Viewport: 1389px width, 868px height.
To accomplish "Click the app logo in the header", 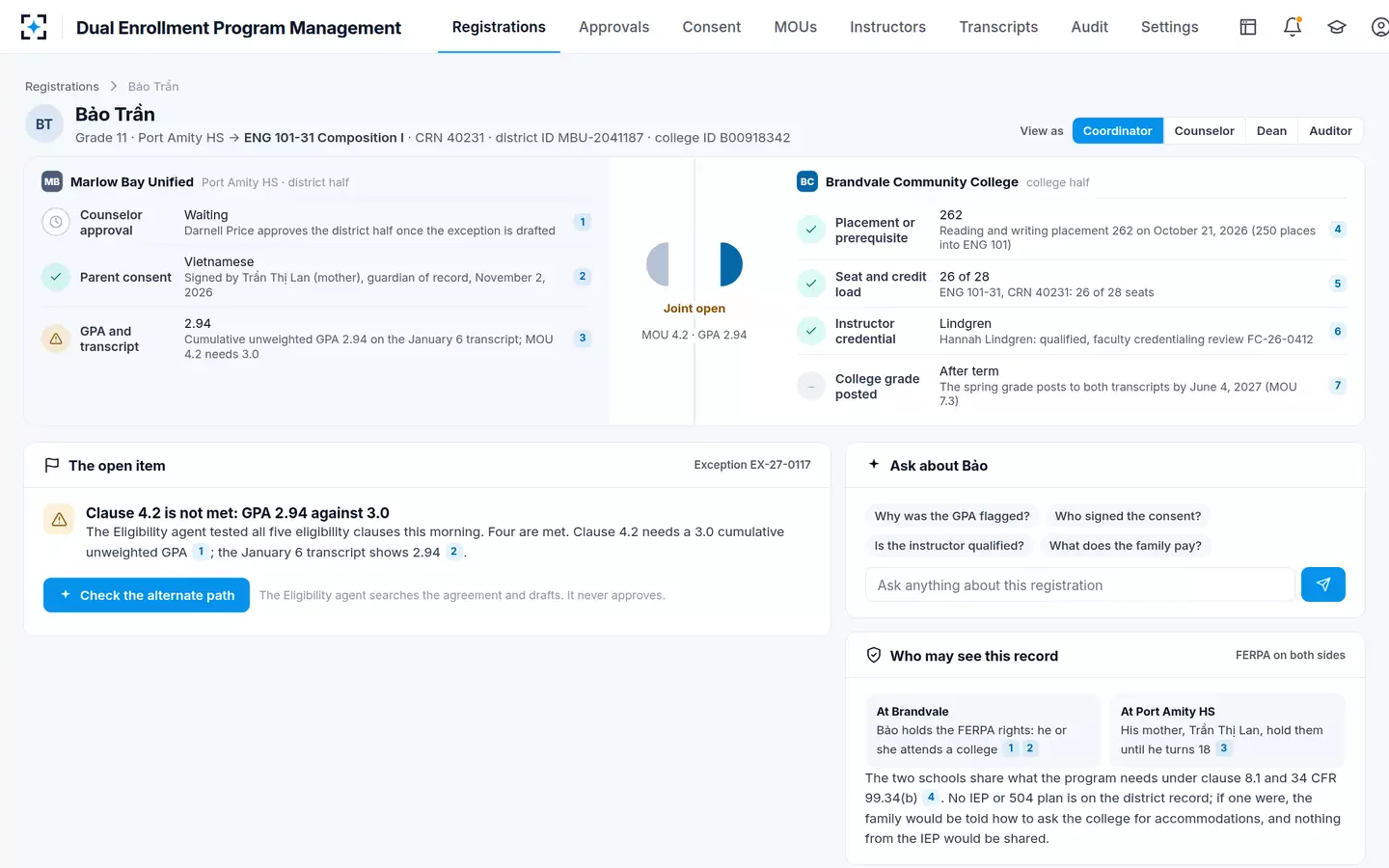I will (34, 27).
